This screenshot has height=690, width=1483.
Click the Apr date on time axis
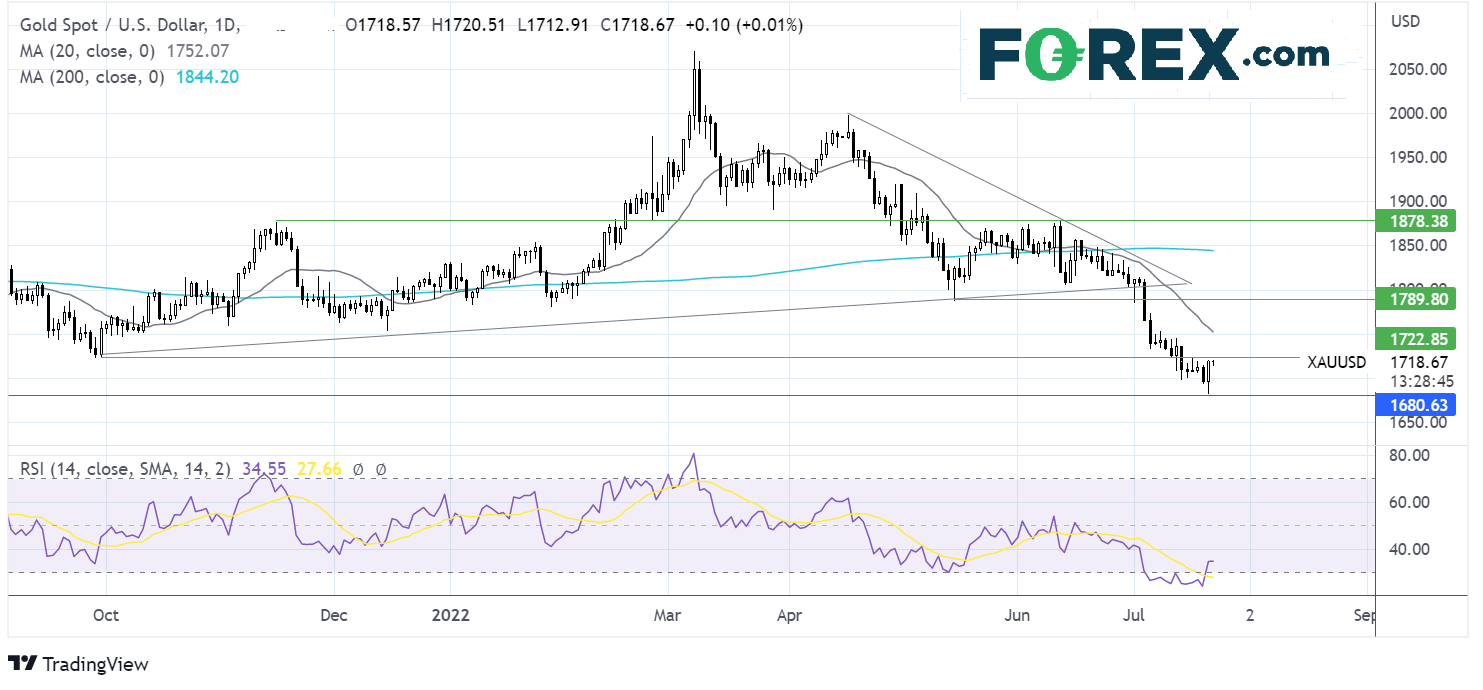789,614
